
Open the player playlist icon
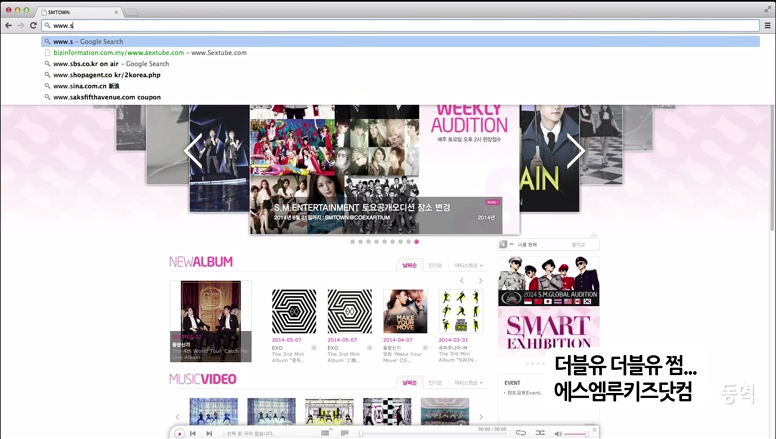325,433
